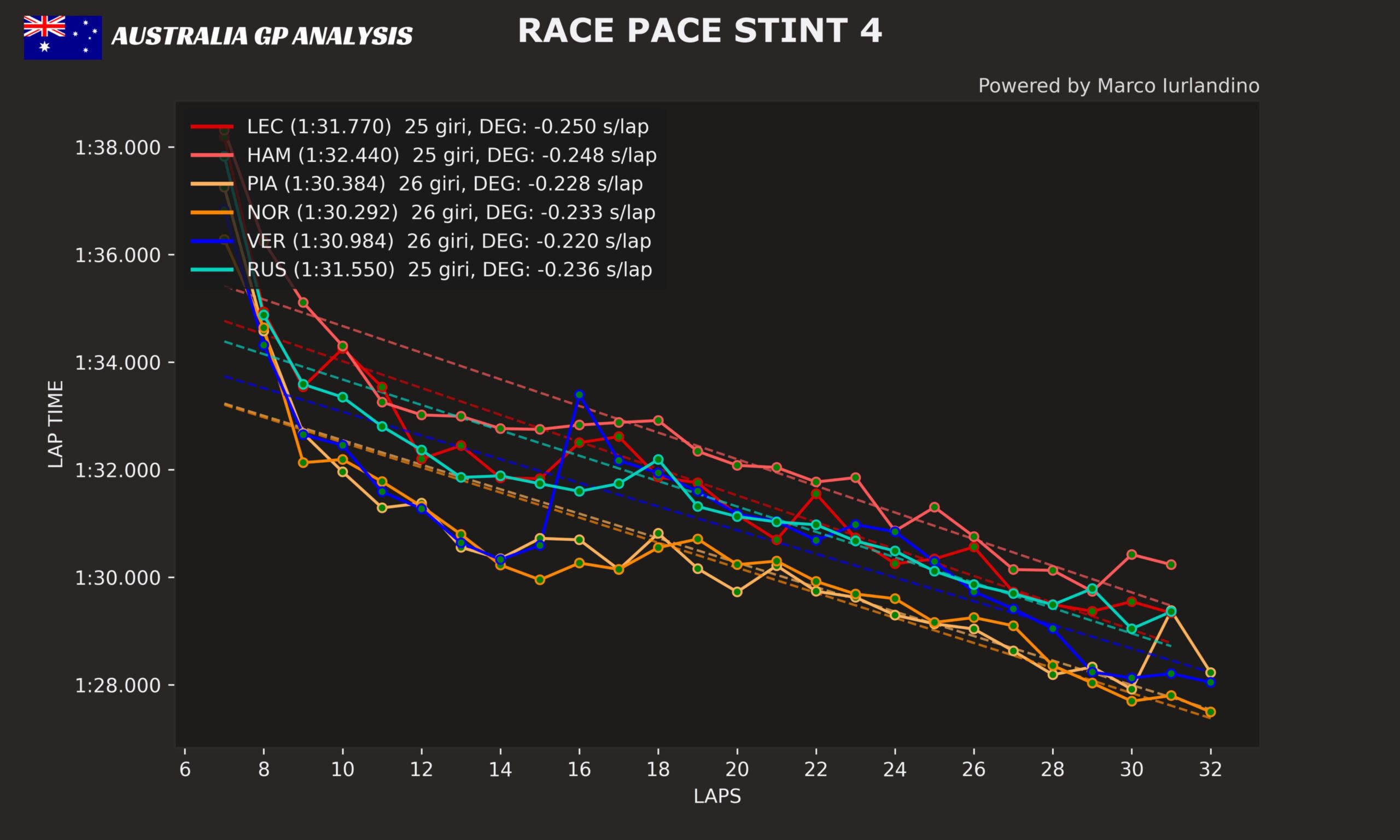The width and height of the screenshot is (1400, 840).
Task: Click the '1:28.000' y-axis tick label
Action: 118,685
